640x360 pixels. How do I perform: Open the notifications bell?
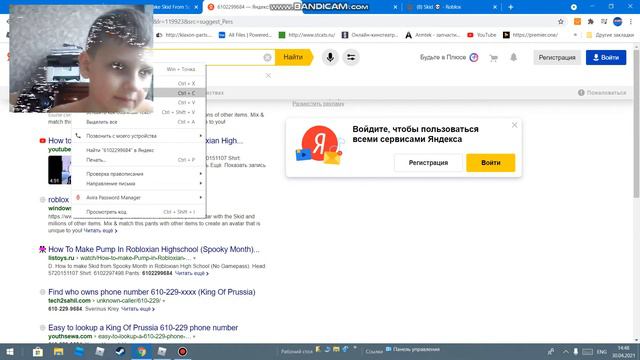(x=513, y=58)
